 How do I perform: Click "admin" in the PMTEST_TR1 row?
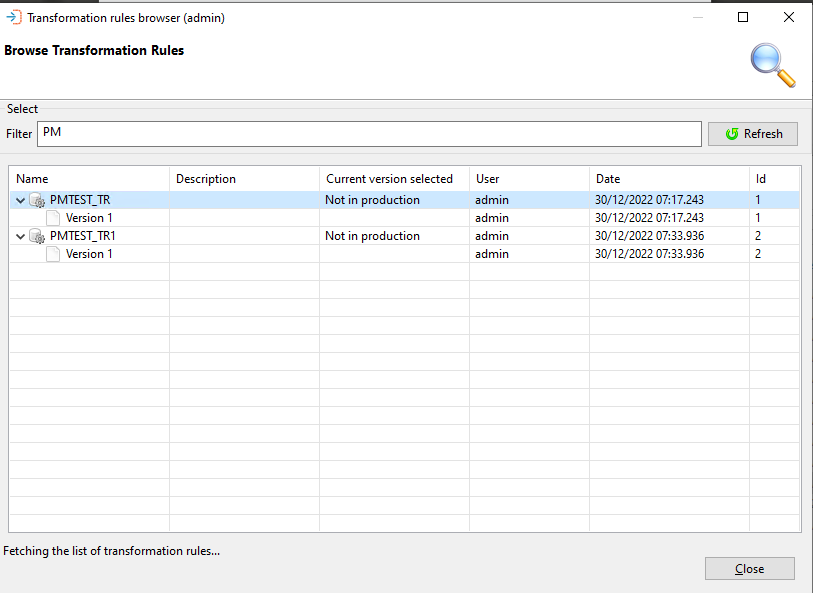pyautogui.click(x=492, y=236)
